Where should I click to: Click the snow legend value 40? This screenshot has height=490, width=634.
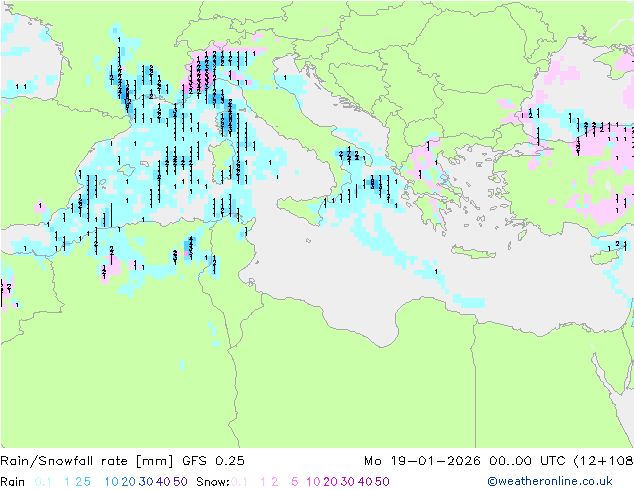[365, 482]
